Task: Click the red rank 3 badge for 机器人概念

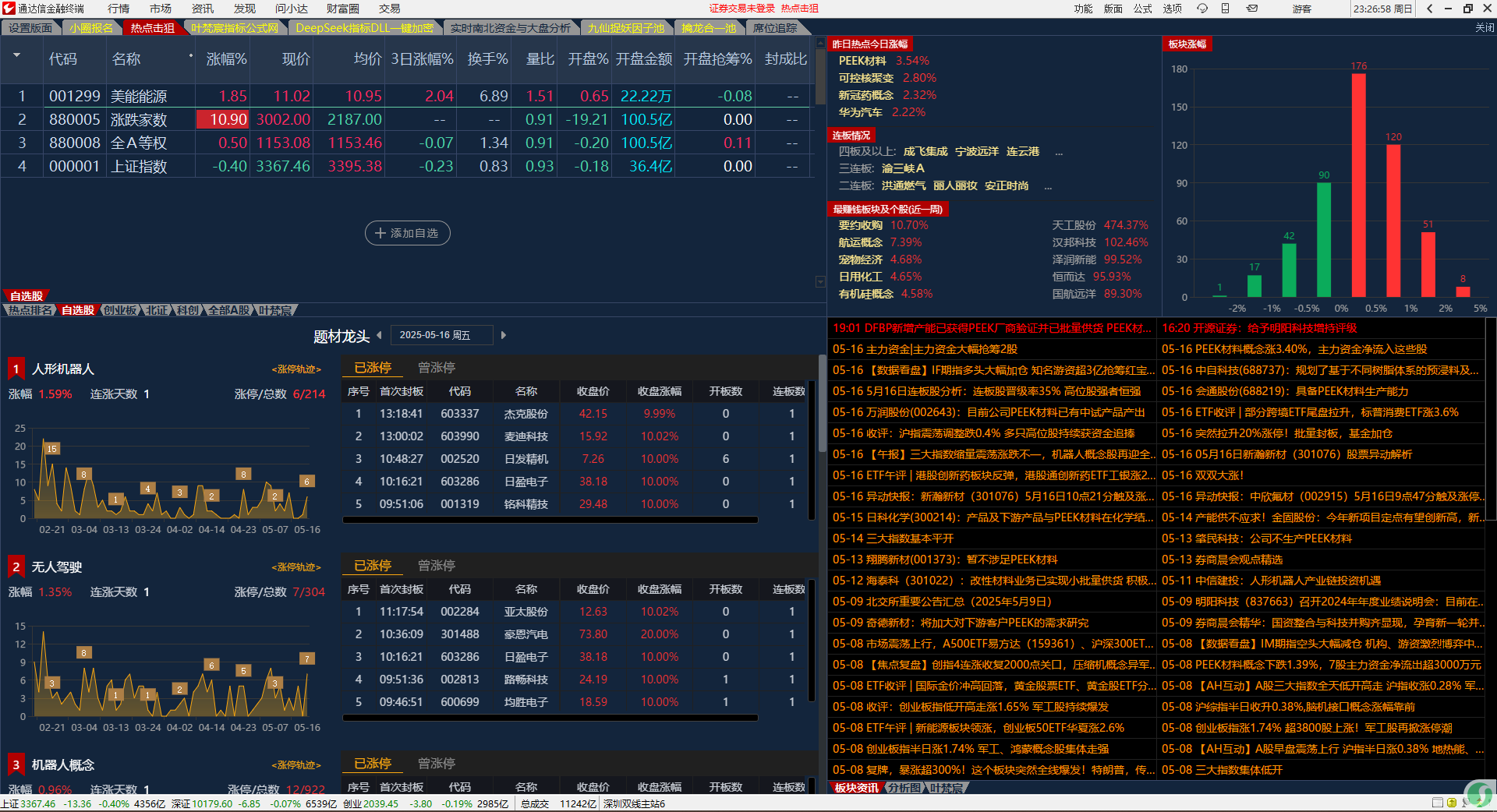Action: tap(16, 764)
